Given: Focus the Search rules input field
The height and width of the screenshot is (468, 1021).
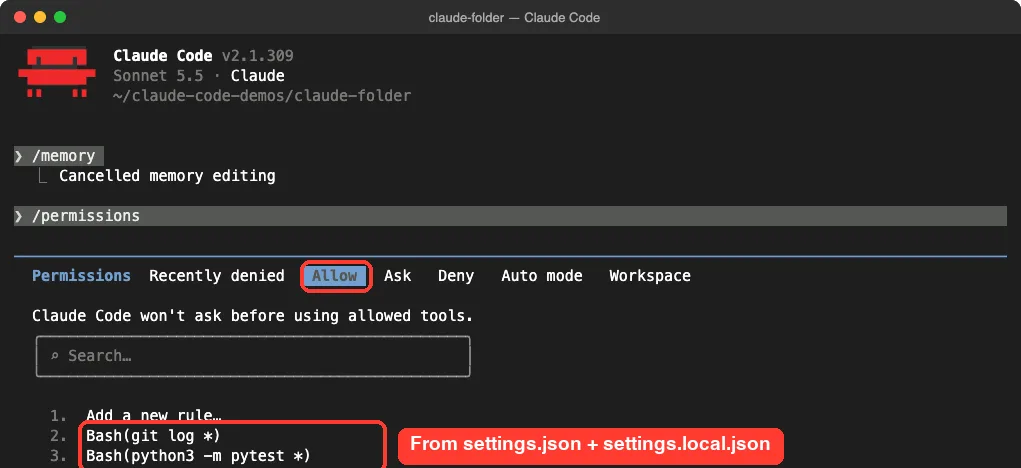Looking at the screenshot, I should tap(253, 356).
